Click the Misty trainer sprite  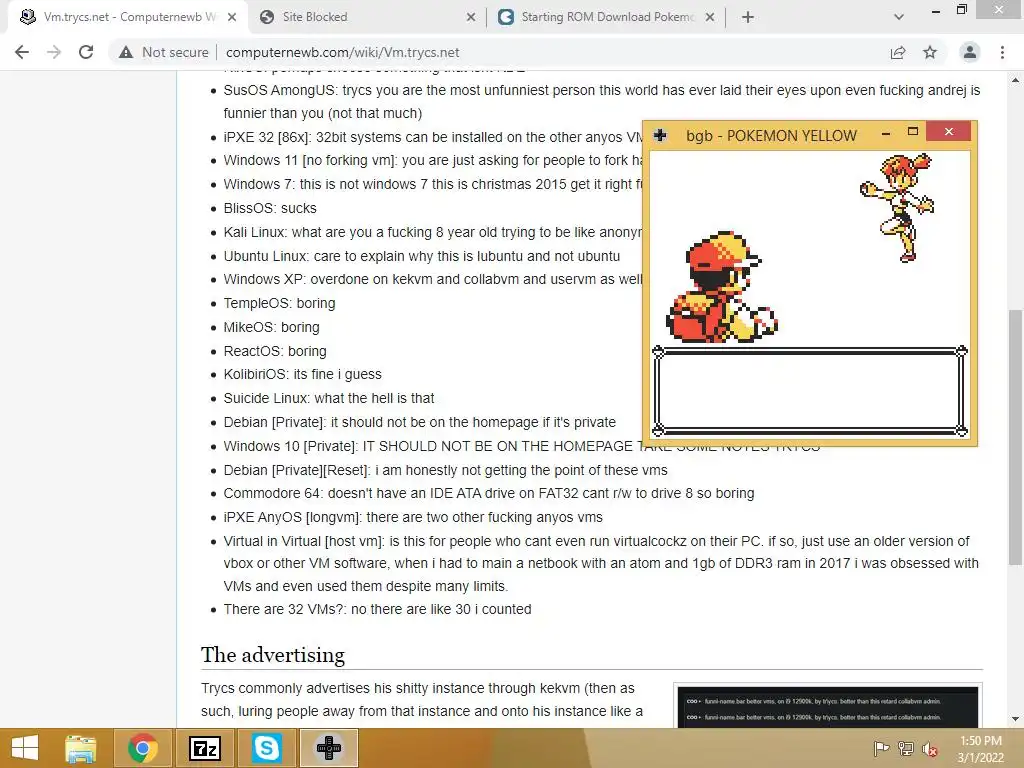tap(899, 208)
